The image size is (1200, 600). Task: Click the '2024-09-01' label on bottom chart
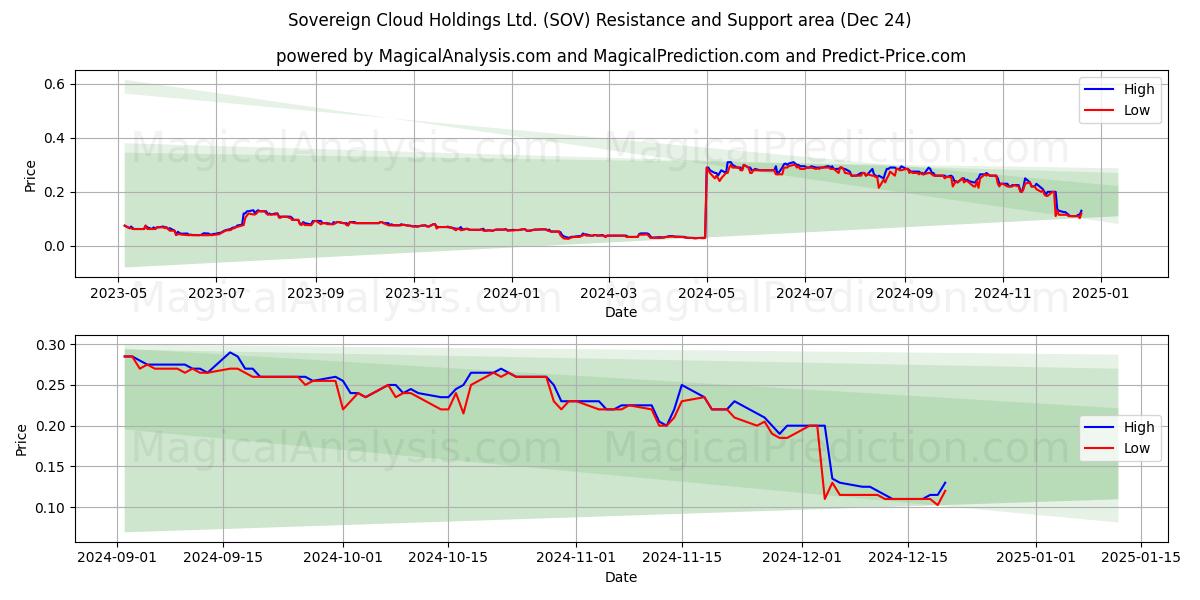coord(118,558)
